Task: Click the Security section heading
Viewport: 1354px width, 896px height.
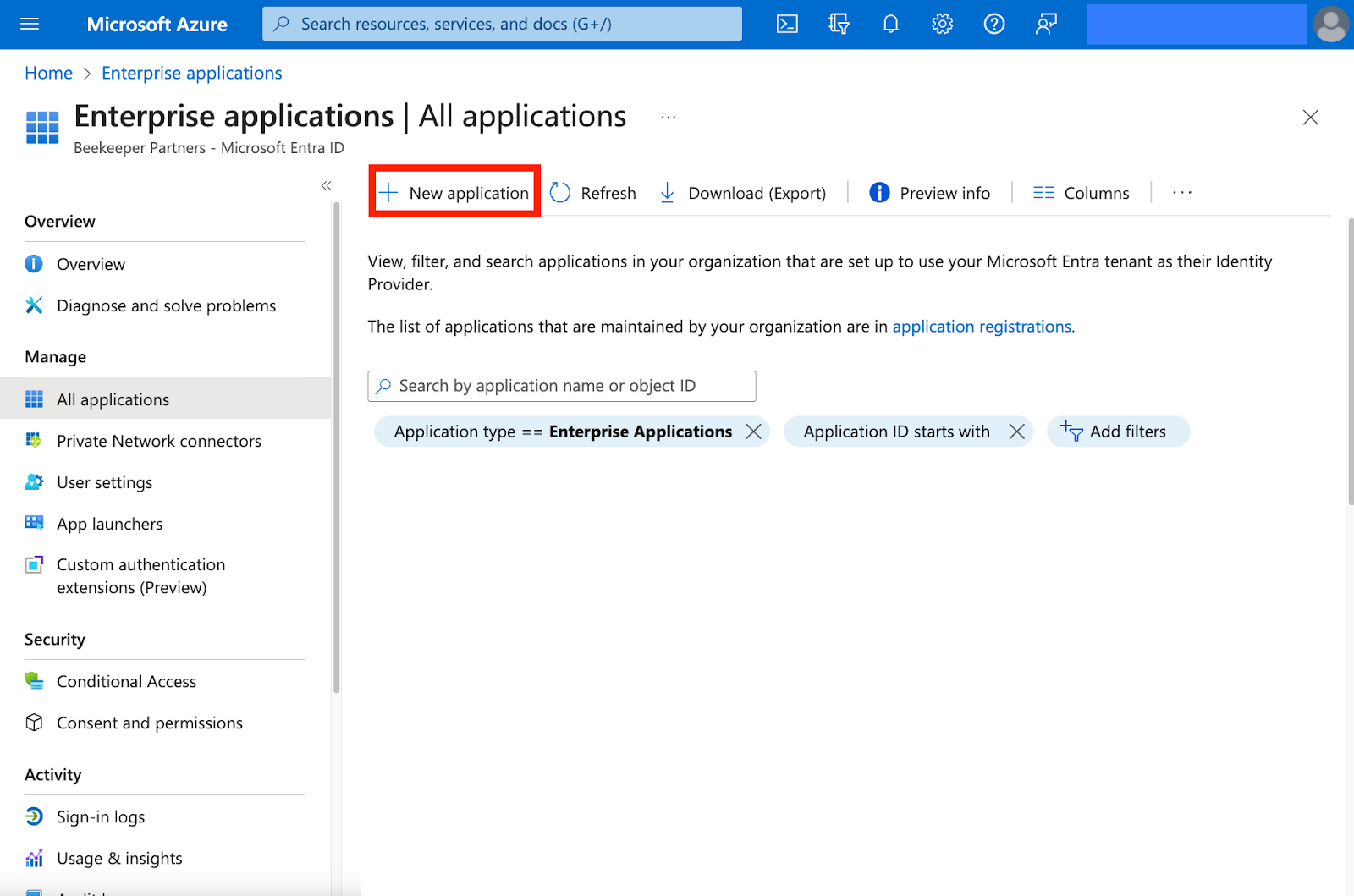Action: (x=55, y=640)
